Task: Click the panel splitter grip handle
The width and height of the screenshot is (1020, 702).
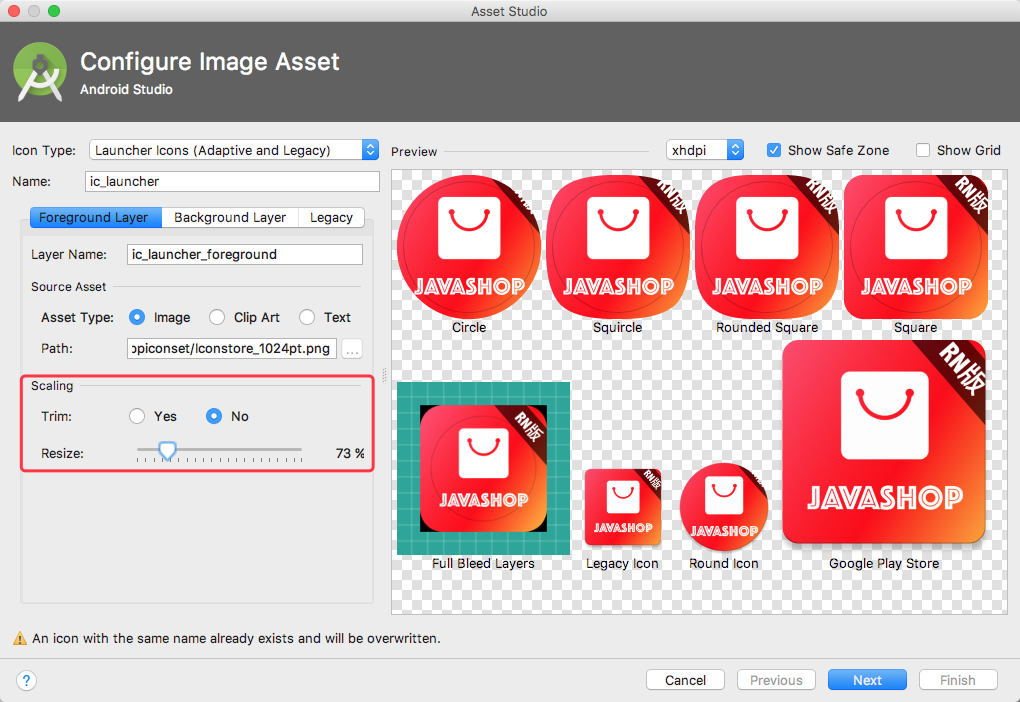Action: (x=384, y=375)
